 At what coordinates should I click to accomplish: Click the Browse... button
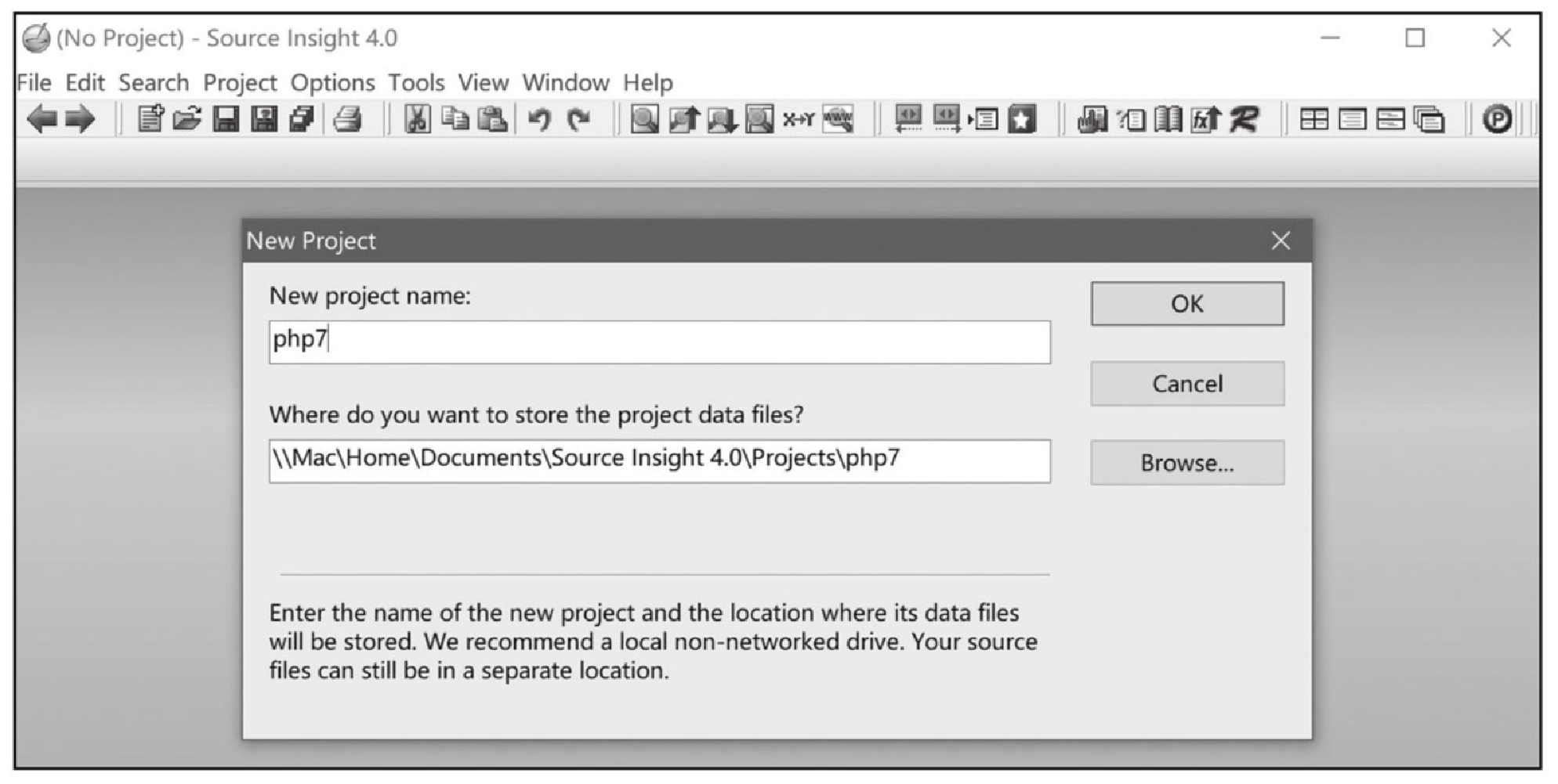click(x=1187, y=463)
